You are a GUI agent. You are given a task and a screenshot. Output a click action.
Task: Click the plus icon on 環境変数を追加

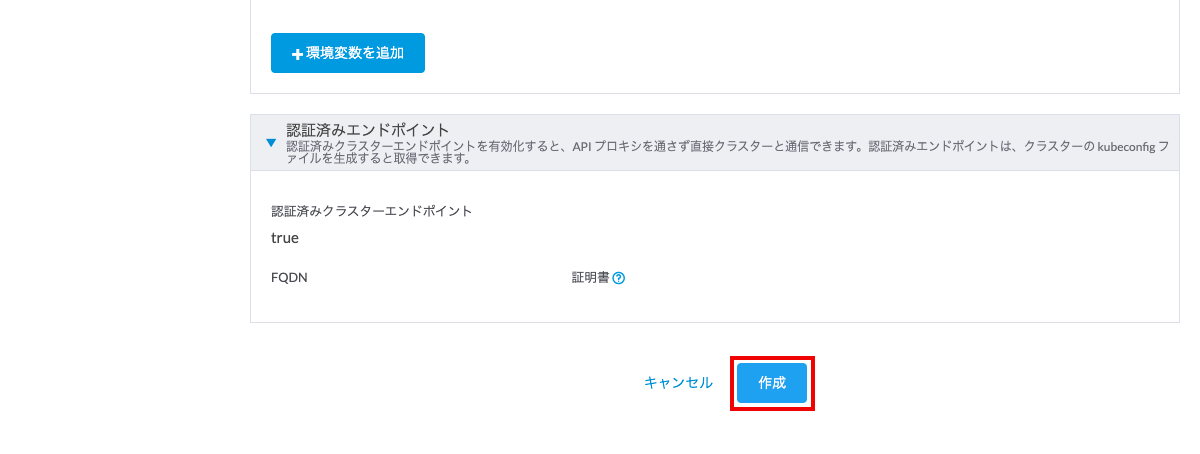click(297, 54)
